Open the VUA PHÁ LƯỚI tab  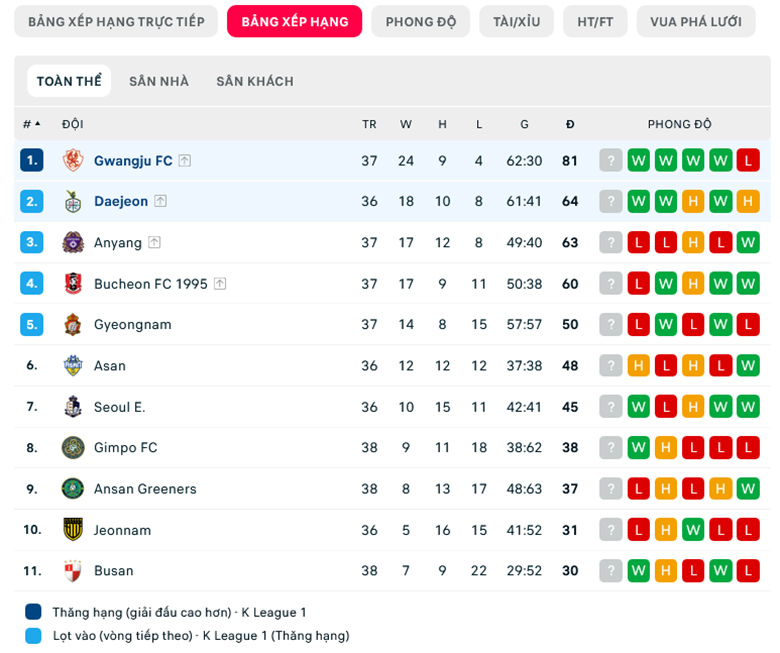pyautogui.click(x=696, y=21)
